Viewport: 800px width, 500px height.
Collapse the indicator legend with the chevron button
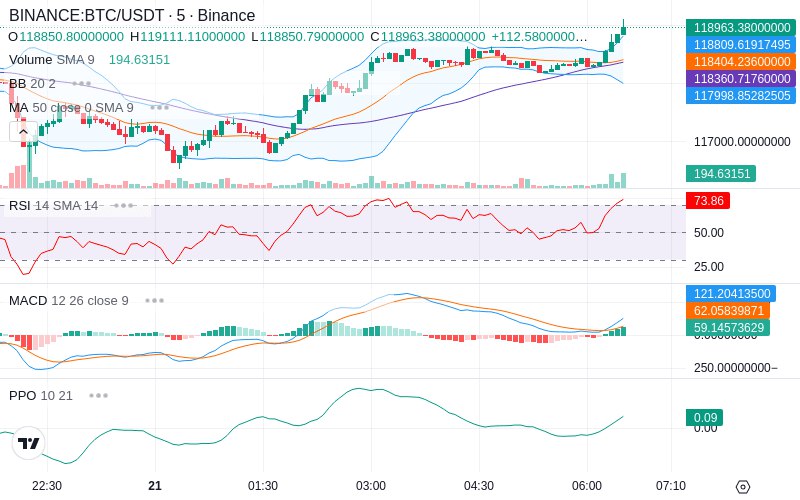(23, 132)
